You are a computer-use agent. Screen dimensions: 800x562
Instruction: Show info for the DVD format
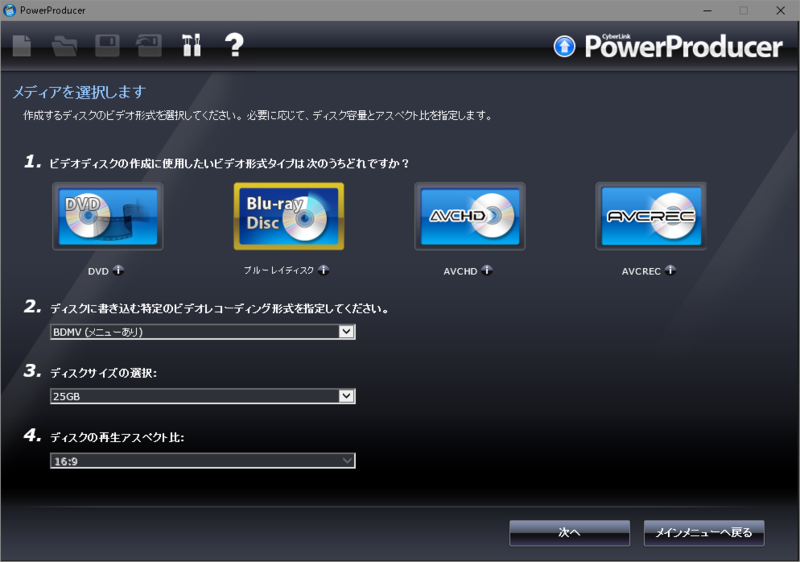click(118, 270)
